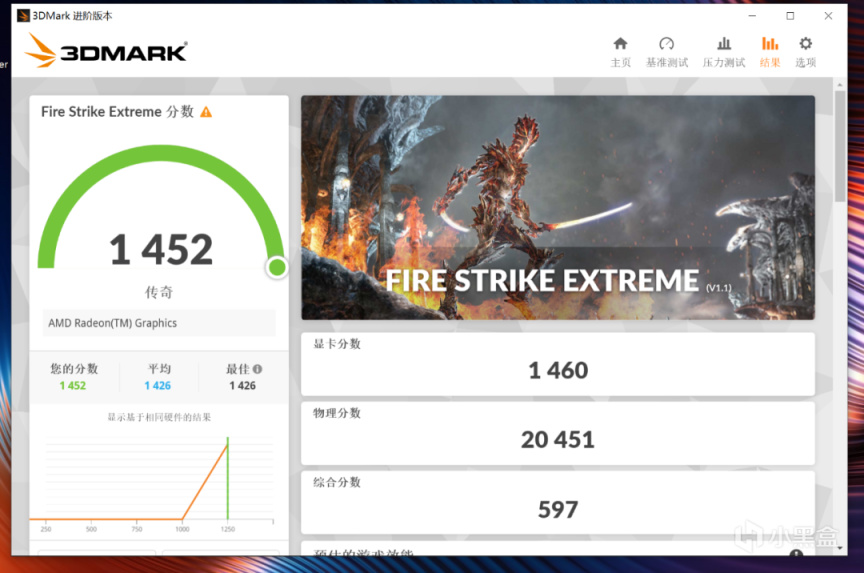Click the 压力测试 tab label
This screenshot has height=573, width=864.
tap(723, 62)
